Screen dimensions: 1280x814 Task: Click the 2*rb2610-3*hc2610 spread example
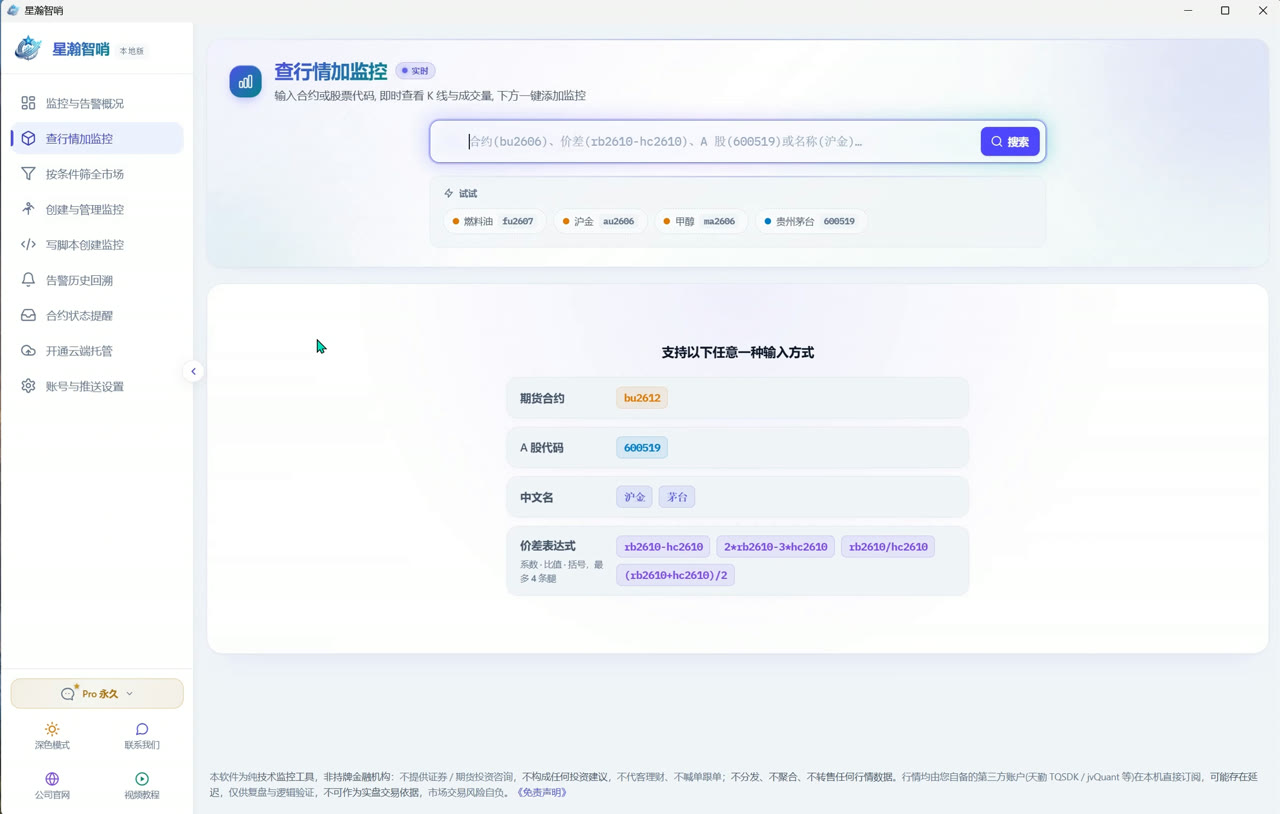point(775,547)
